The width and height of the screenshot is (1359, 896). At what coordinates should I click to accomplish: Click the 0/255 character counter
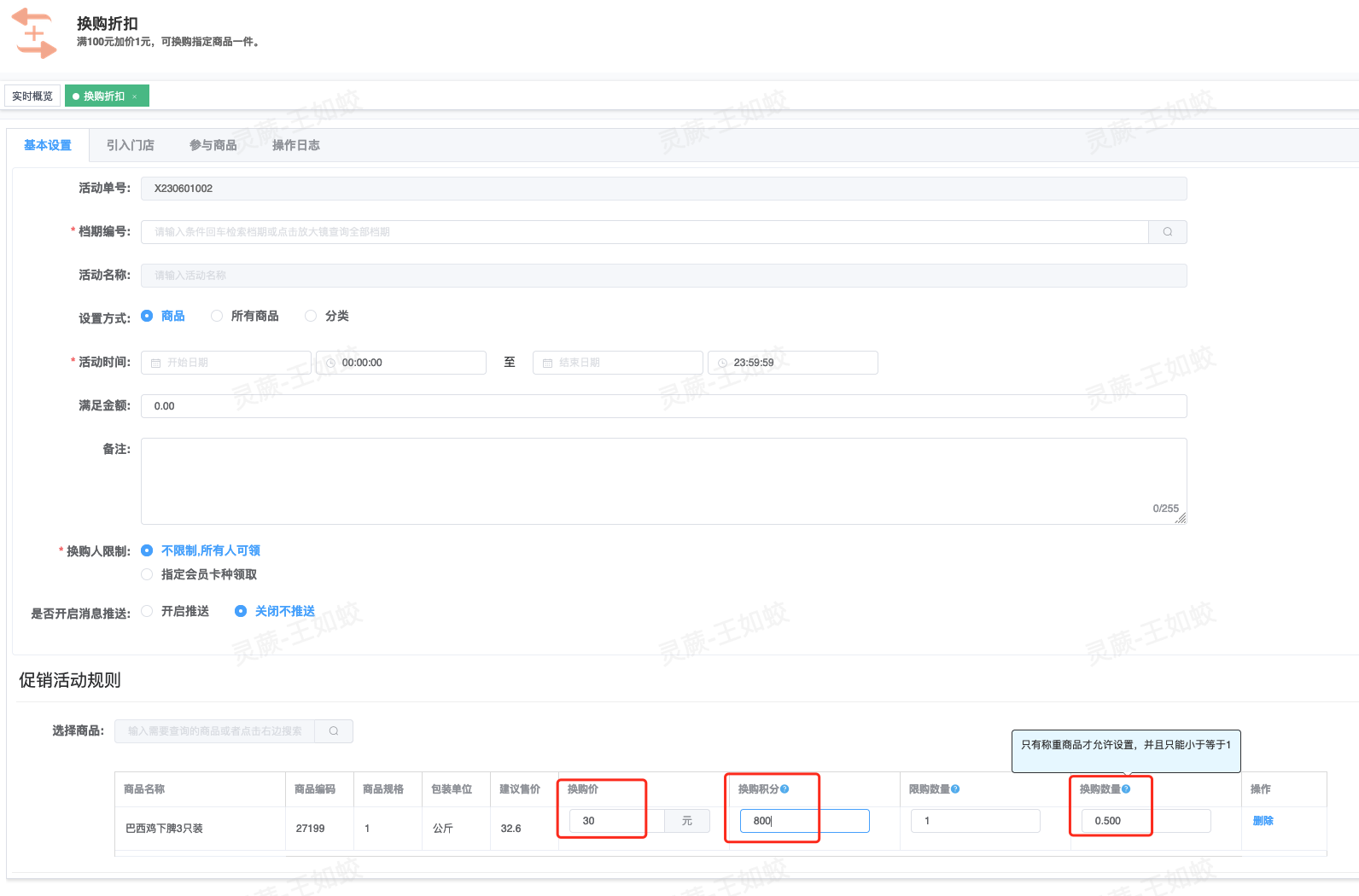pyautogui.click(x=1165, y=509)
